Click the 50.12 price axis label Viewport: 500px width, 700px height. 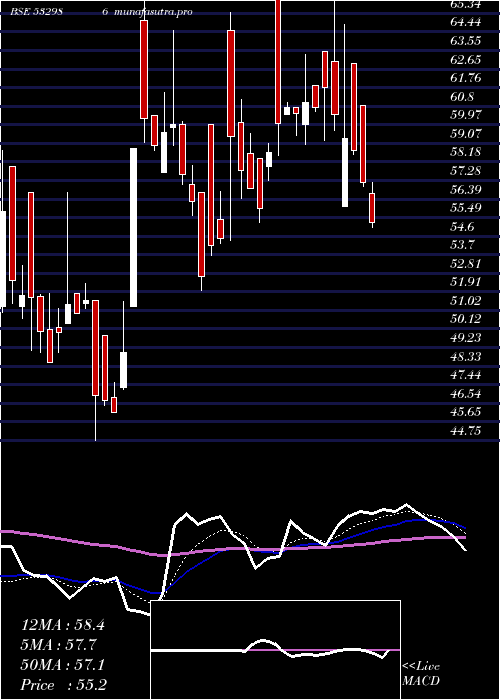coord(466,319)
